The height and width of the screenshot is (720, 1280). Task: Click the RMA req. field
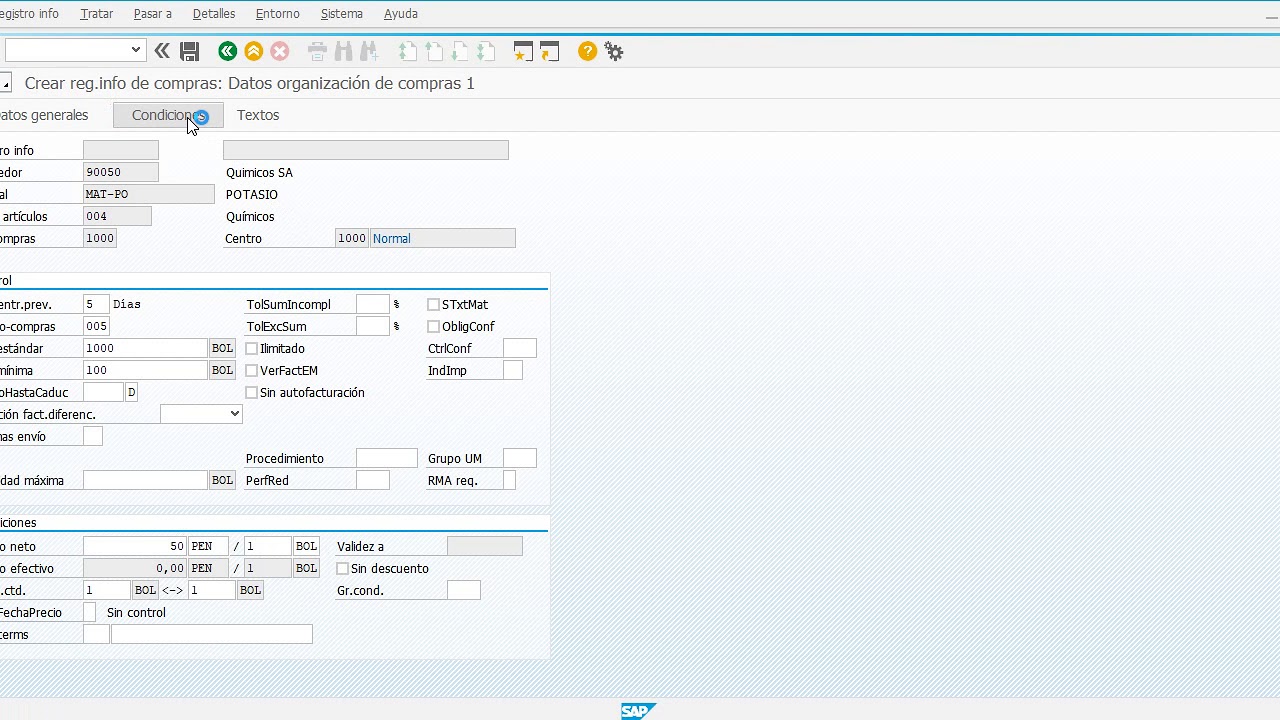coord(509,480)
